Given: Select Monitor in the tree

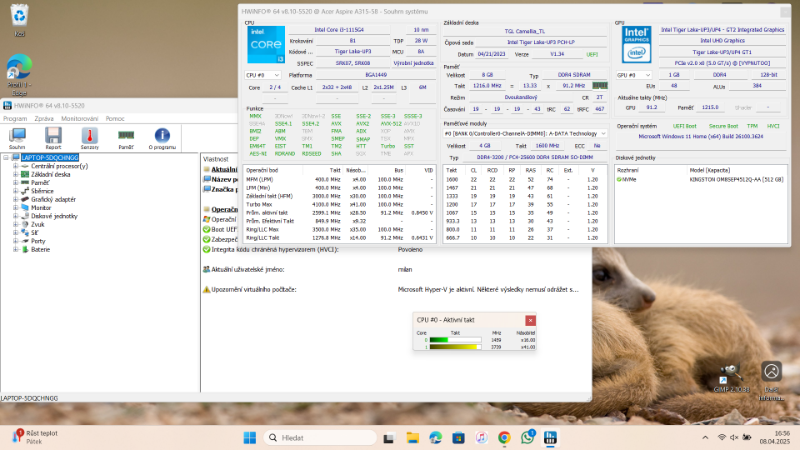Looking at the screenshot, I should (41, 208).
